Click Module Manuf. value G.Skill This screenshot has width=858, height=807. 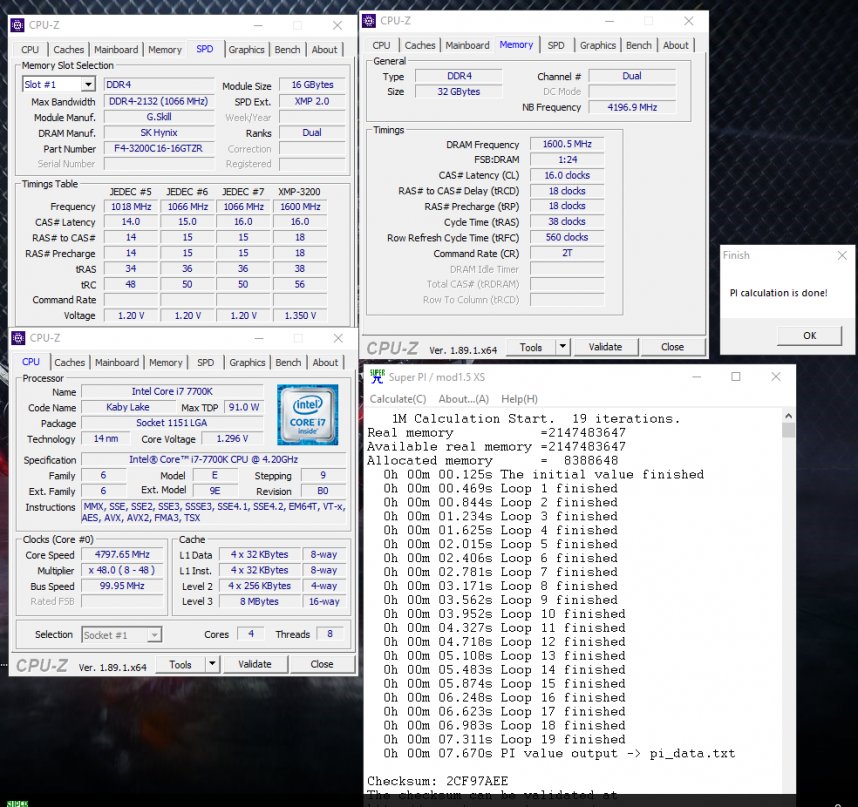click(x=159, y=117)
